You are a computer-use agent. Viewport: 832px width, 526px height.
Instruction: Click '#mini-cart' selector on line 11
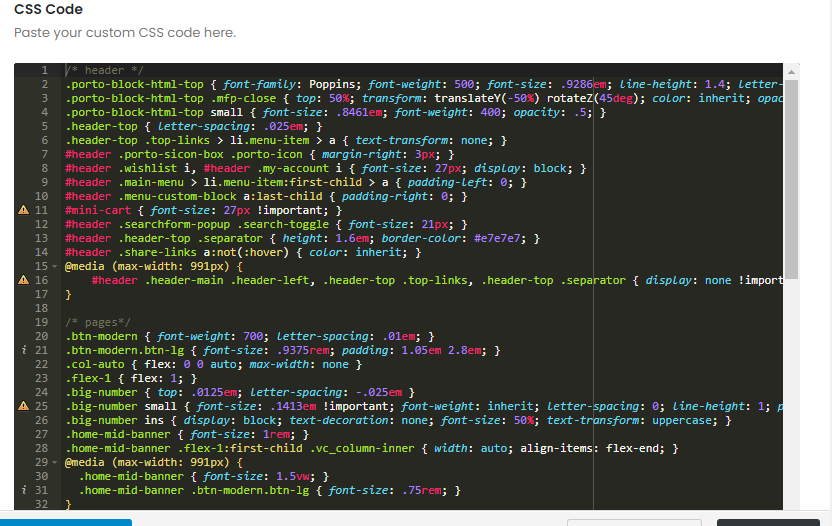pos(98,210)
